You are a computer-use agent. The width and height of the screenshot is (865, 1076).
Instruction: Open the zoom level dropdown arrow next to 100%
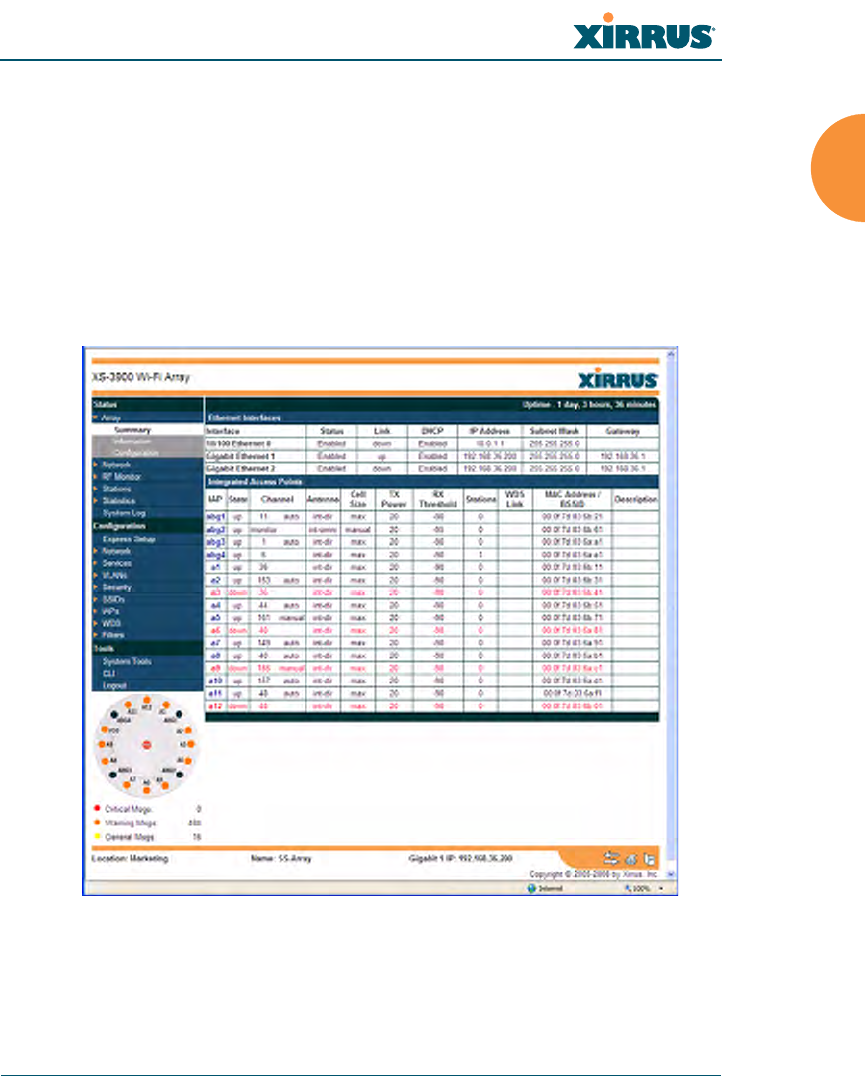click(661, 889)
